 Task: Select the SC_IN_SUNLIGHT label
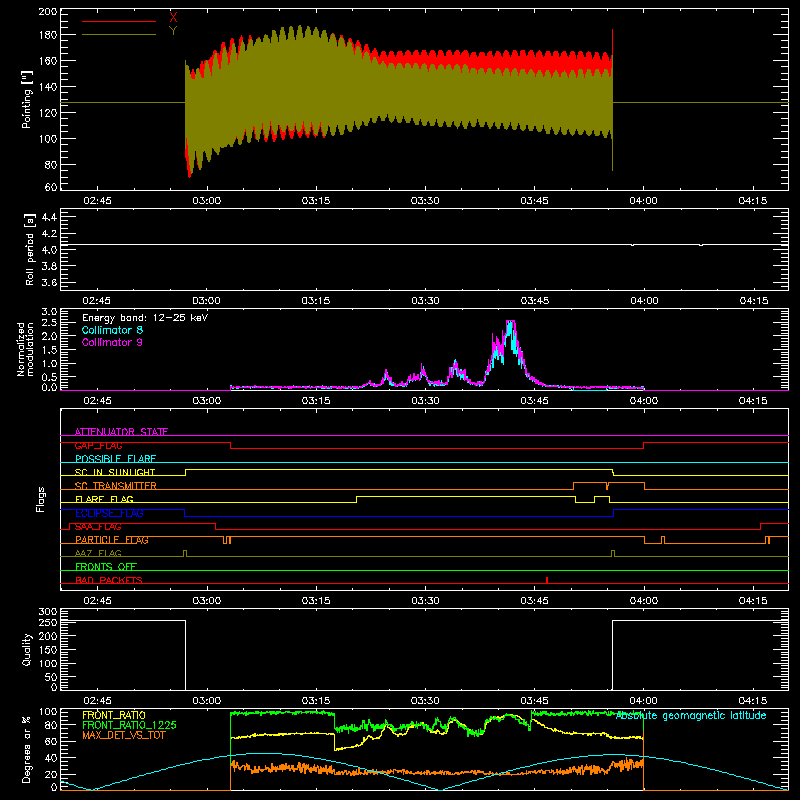[x=115, y=472]
